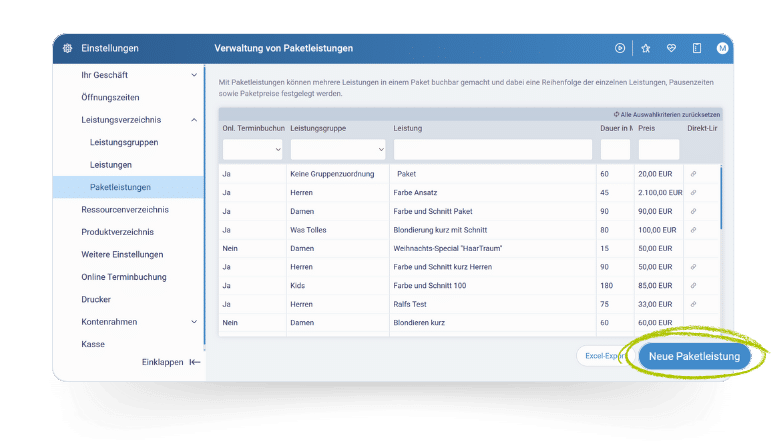771x446 pixels.
Task: Open the user avatar M menu
Action: point(722,48)
